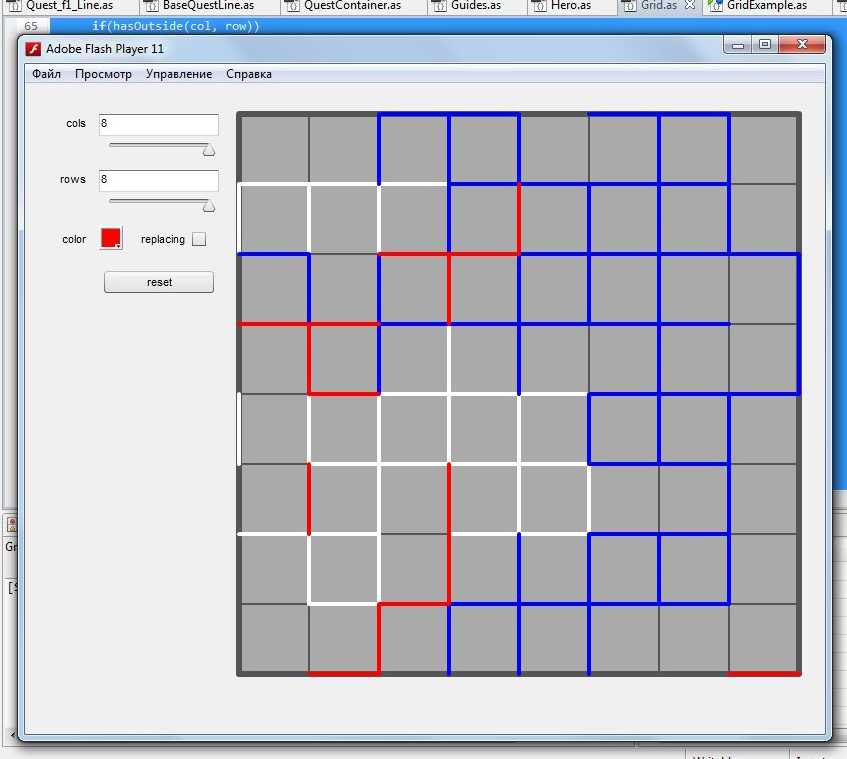Open the Файл menu
Image resolution: width=847 pixels, height=759 pixels.
pyautogui.click(x=46, y=74)
